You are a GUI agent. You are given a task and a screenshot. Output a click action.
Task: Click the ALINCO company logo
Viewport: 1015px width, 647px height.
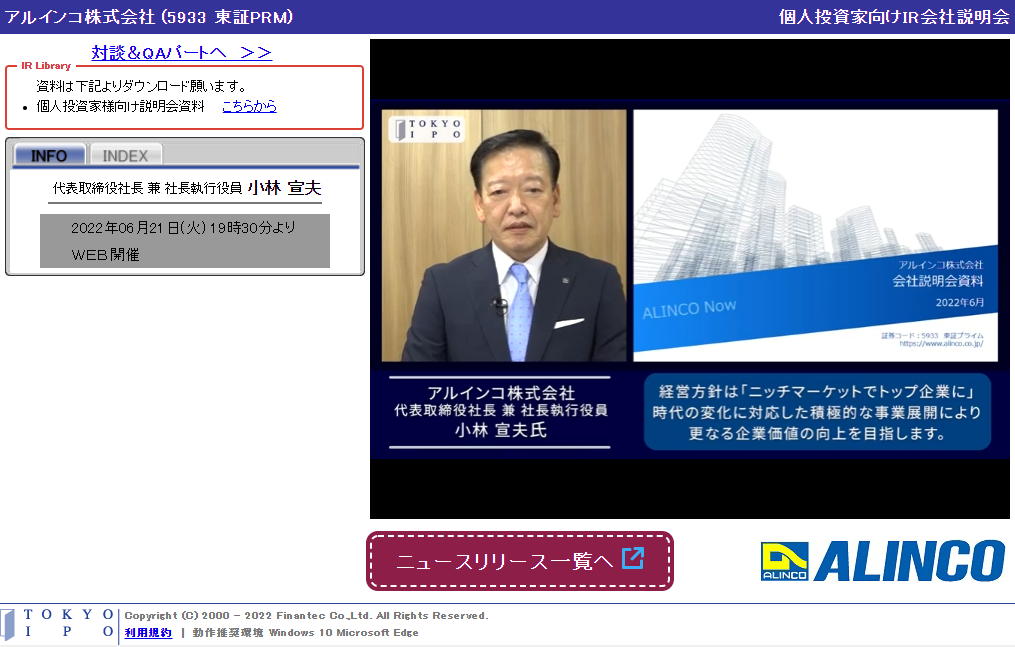tap(882, 561)
